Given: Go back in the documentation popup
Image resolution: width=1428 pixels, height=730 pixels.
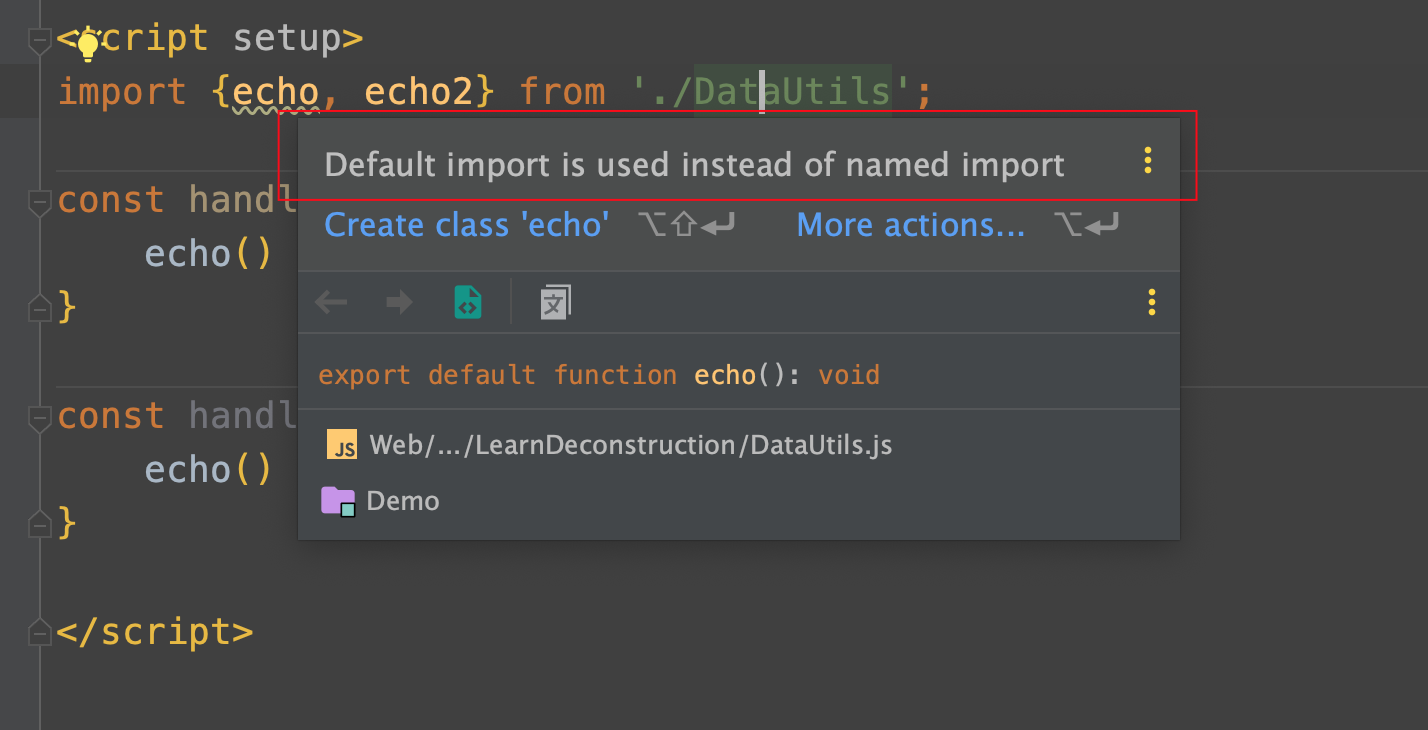Looking at the screenshot, I should click(x=331, y=302).
